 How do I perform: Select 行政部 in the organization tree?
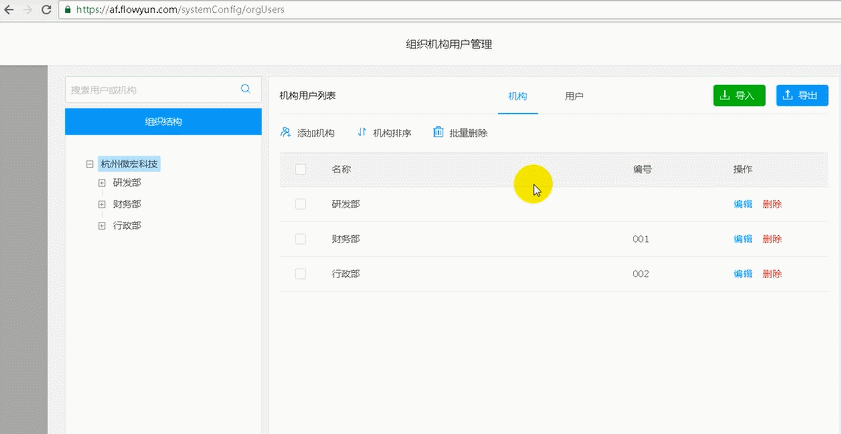pos(127,226)
